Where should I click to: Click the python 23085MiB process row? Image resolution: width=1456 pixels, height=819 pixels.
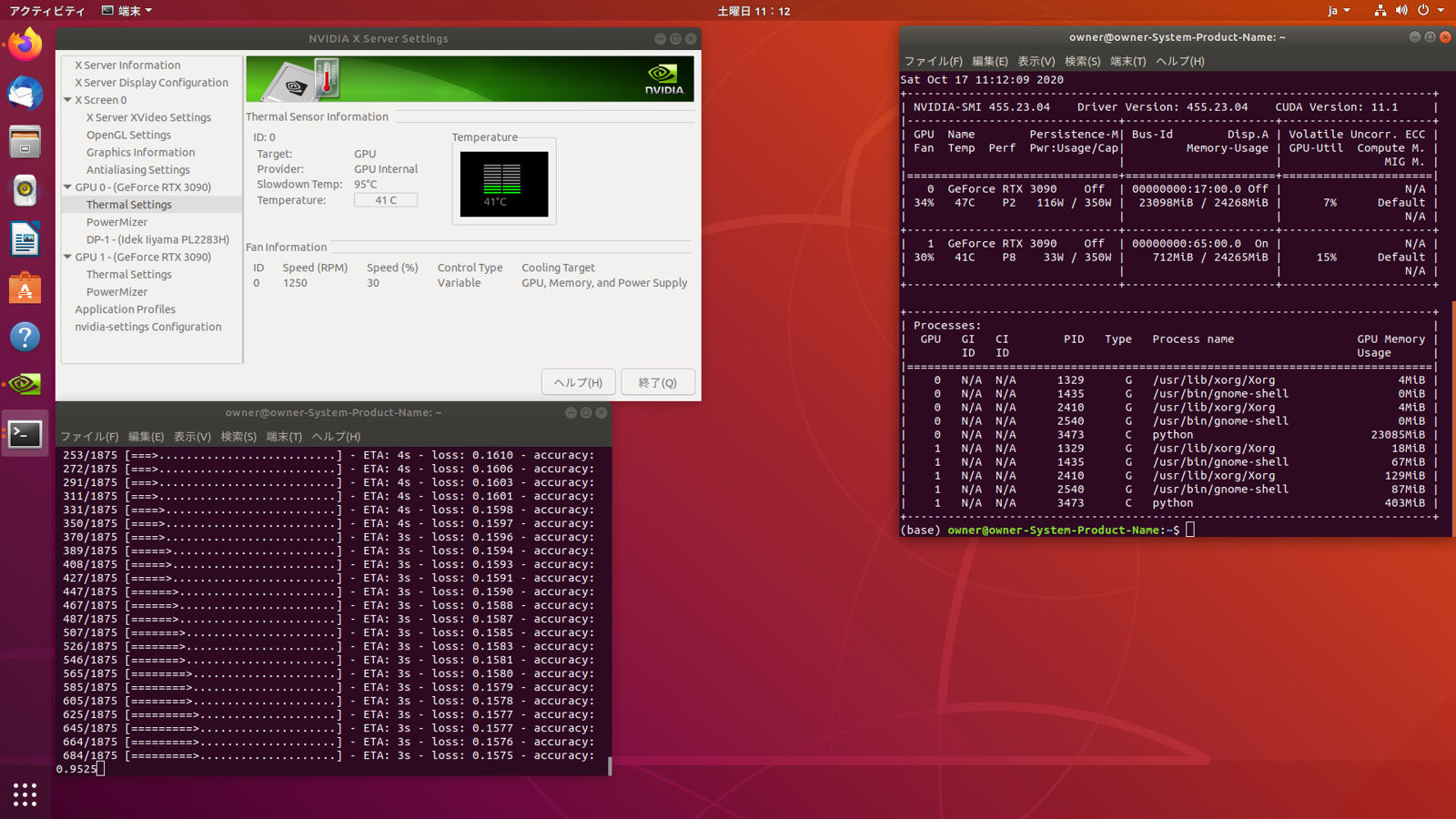[1169, 435]
